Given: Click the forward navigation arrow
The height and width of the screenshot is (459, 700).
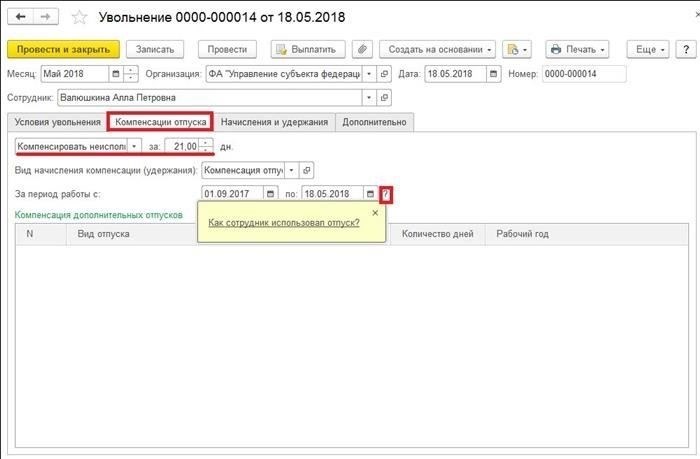Looking at the screenshot, I should coord(45,17).
